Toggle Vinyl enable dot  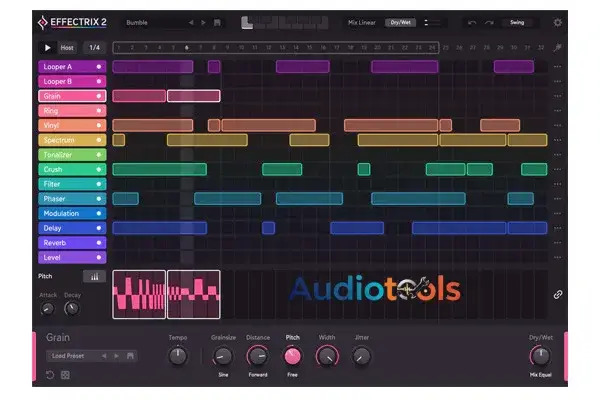pos(99,125)
